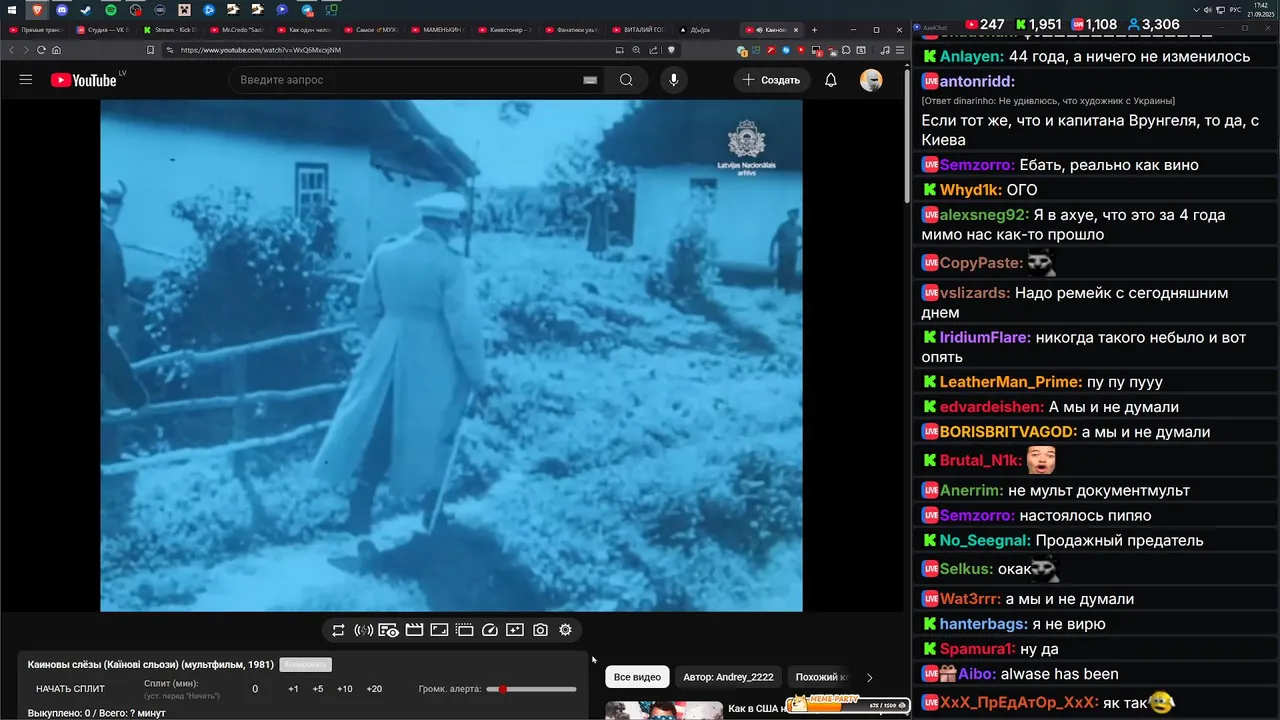Click the BORISBRITVAGOD username in chat
The height and width of the screenshot is (720, 1280).
pyautogui.click(x=1008, y=432)
